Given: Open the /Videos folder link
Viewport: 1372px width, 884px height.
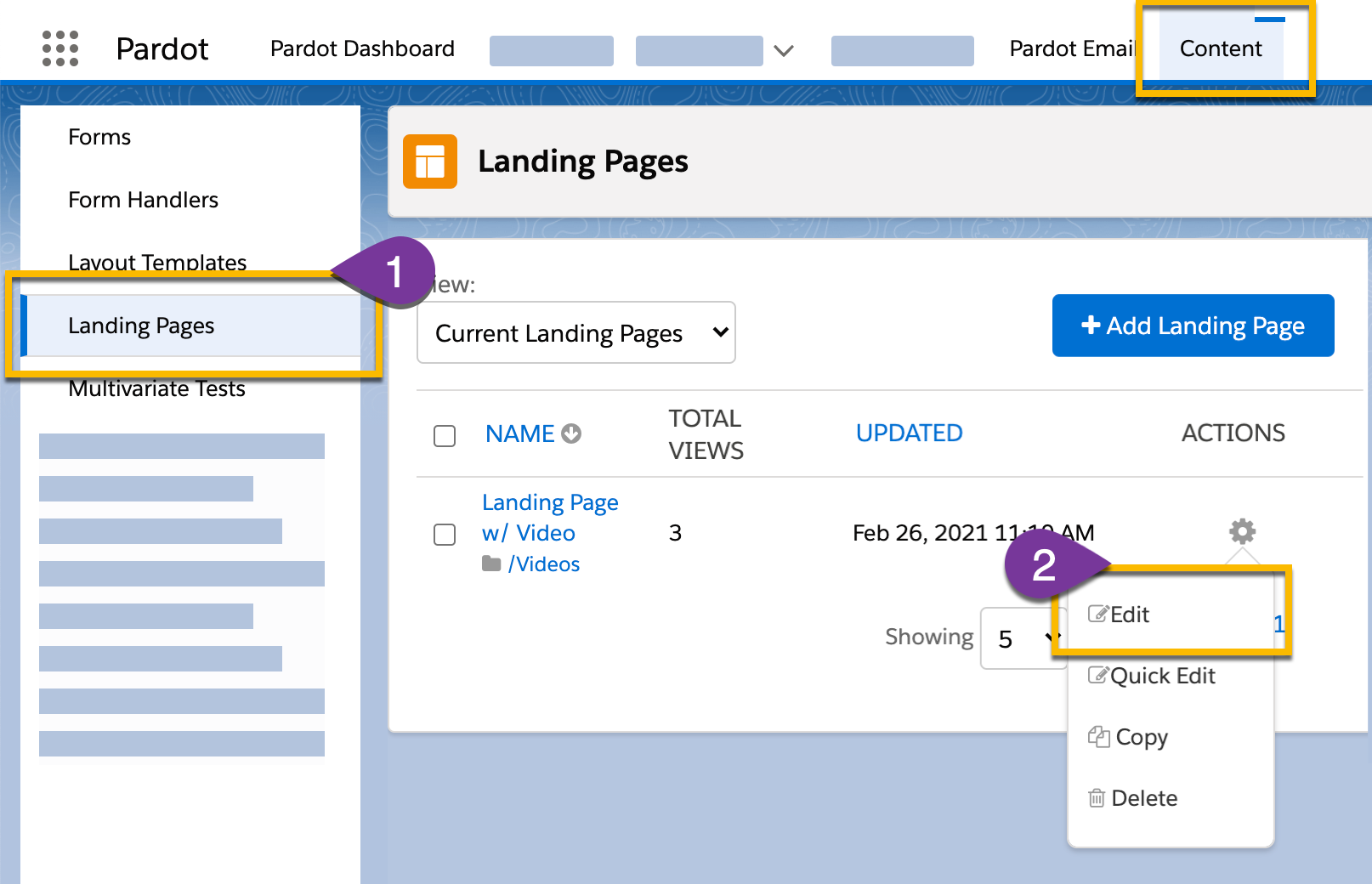Looking at the screenshot, I should coord(544,564).
